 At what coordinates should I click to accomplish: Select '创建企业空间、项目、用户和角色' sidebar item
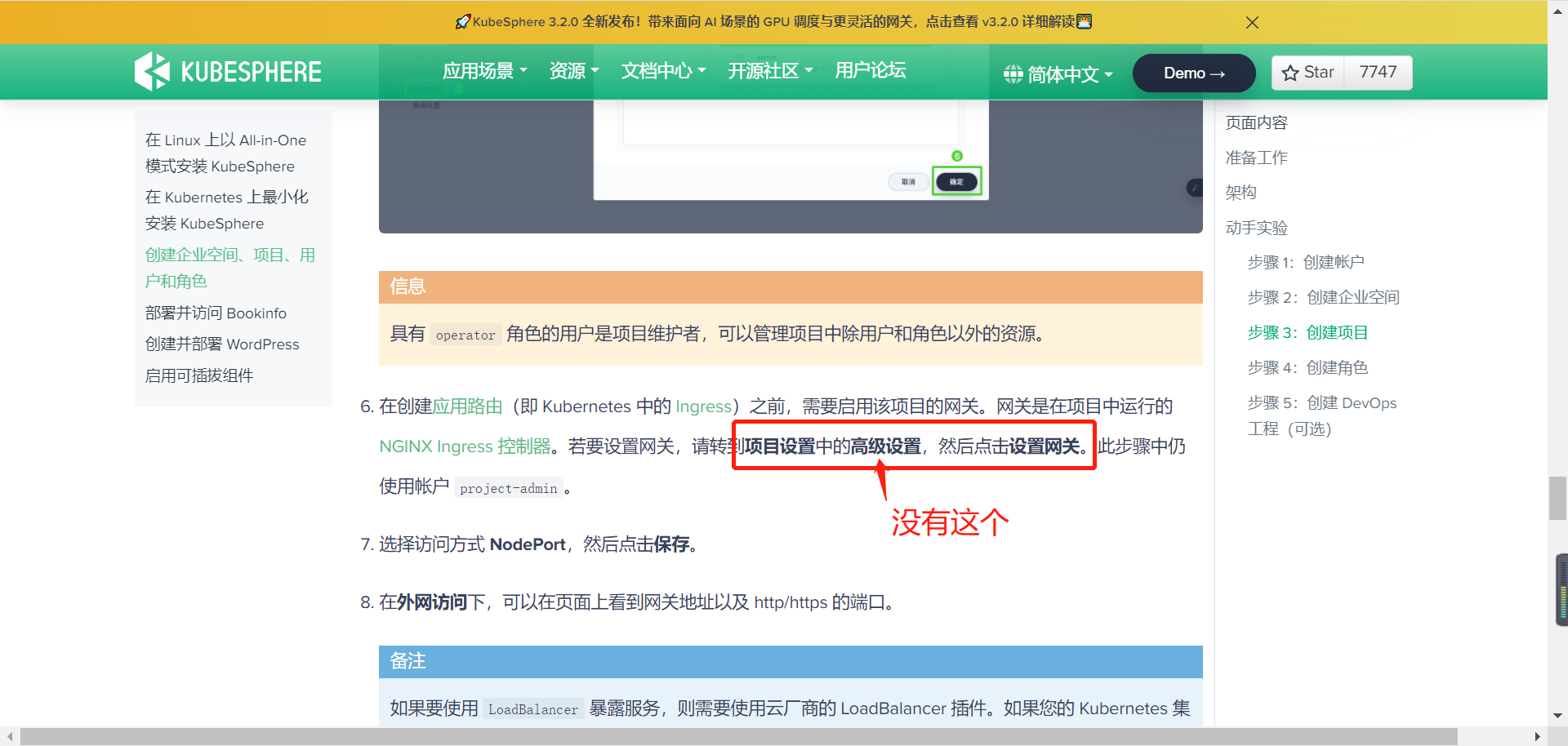[230, 268]
